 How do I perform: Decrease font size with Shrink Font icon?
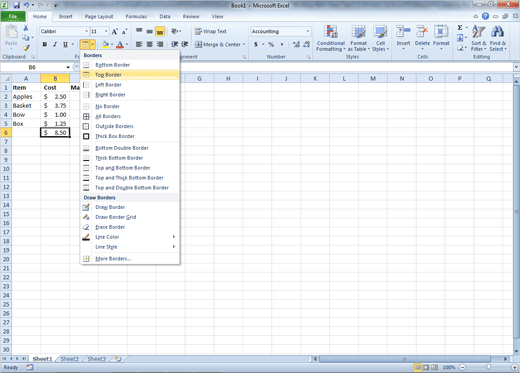[124, 32]
